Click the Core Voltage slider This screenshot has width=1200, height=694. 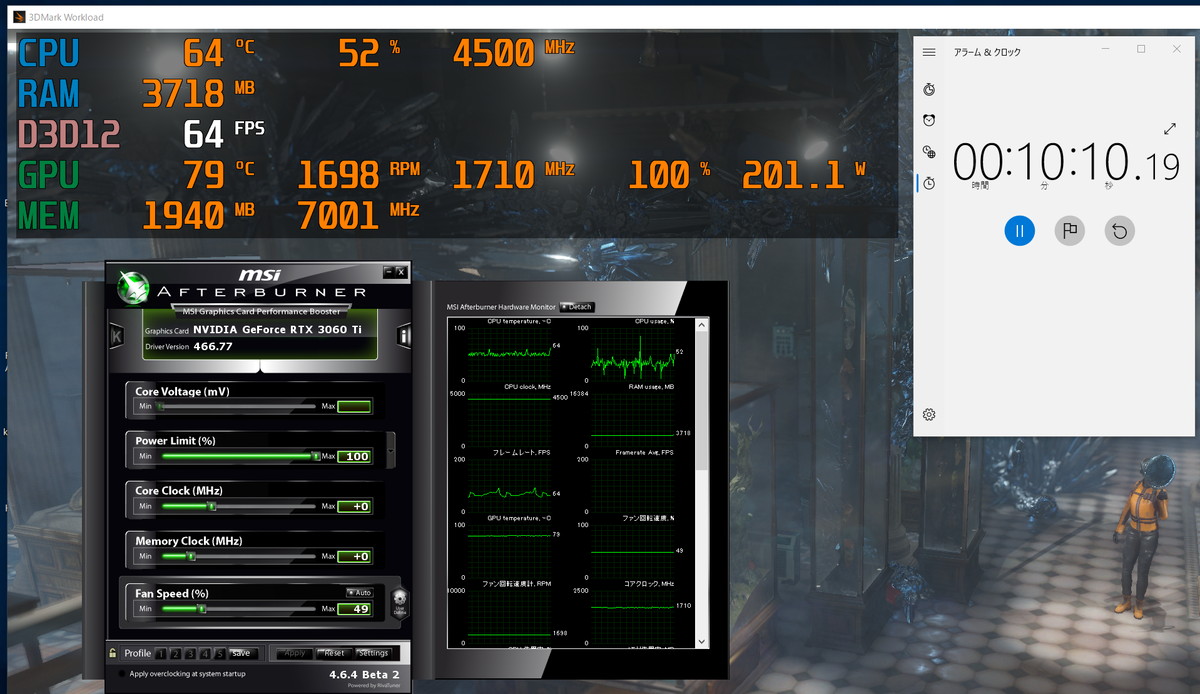tap(238, 407)
